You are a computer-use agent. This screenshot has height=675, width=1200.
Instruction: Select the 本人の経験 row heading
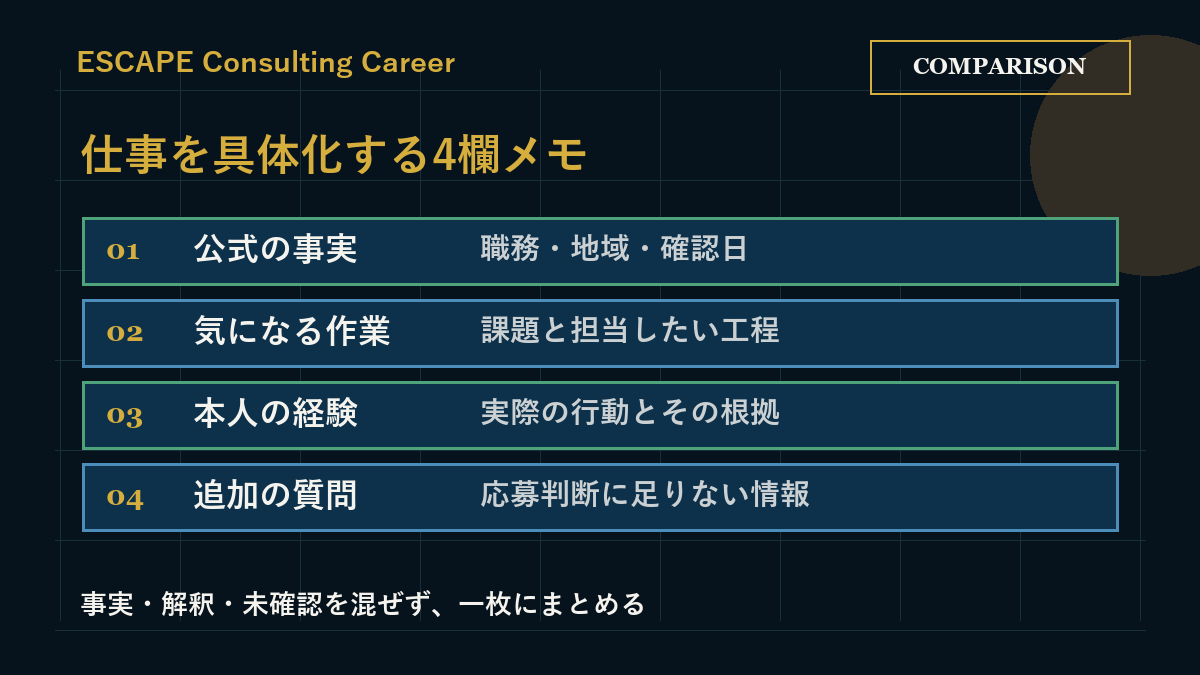pyautogui.click(x=275, y=414)
